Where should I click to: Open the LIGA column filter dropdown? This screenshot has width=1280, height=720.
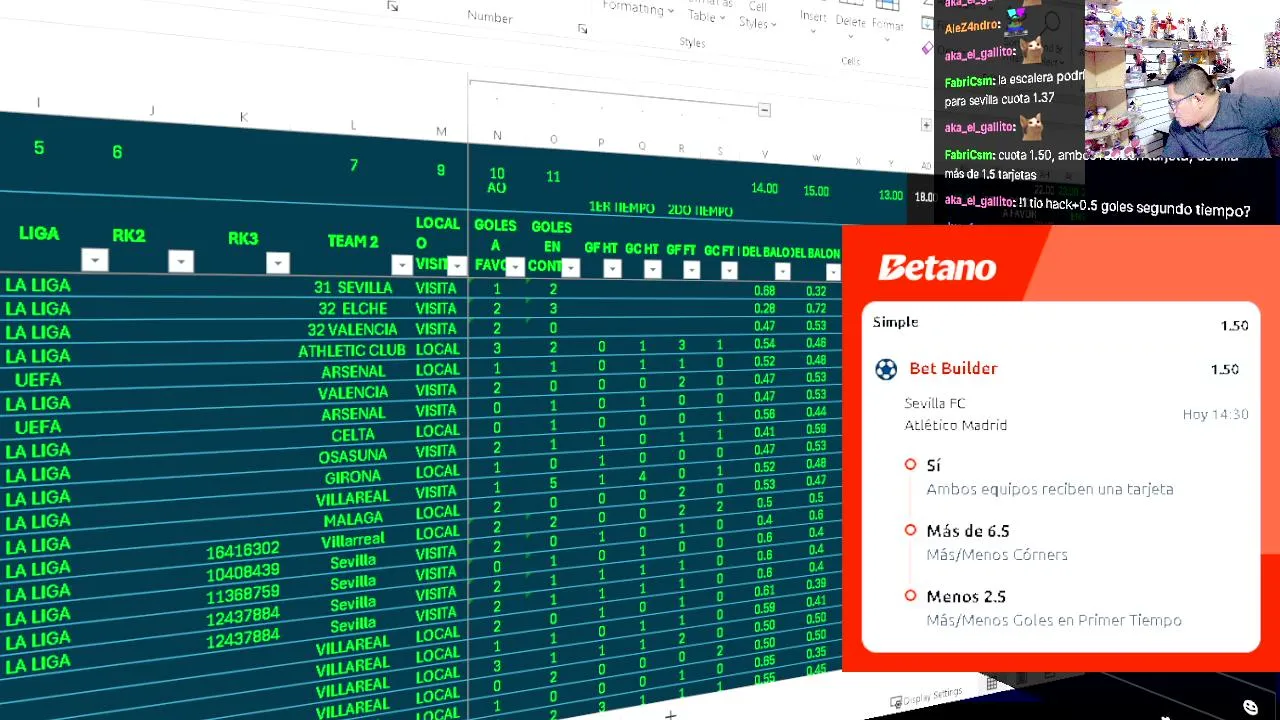click(x=94, y=261)
